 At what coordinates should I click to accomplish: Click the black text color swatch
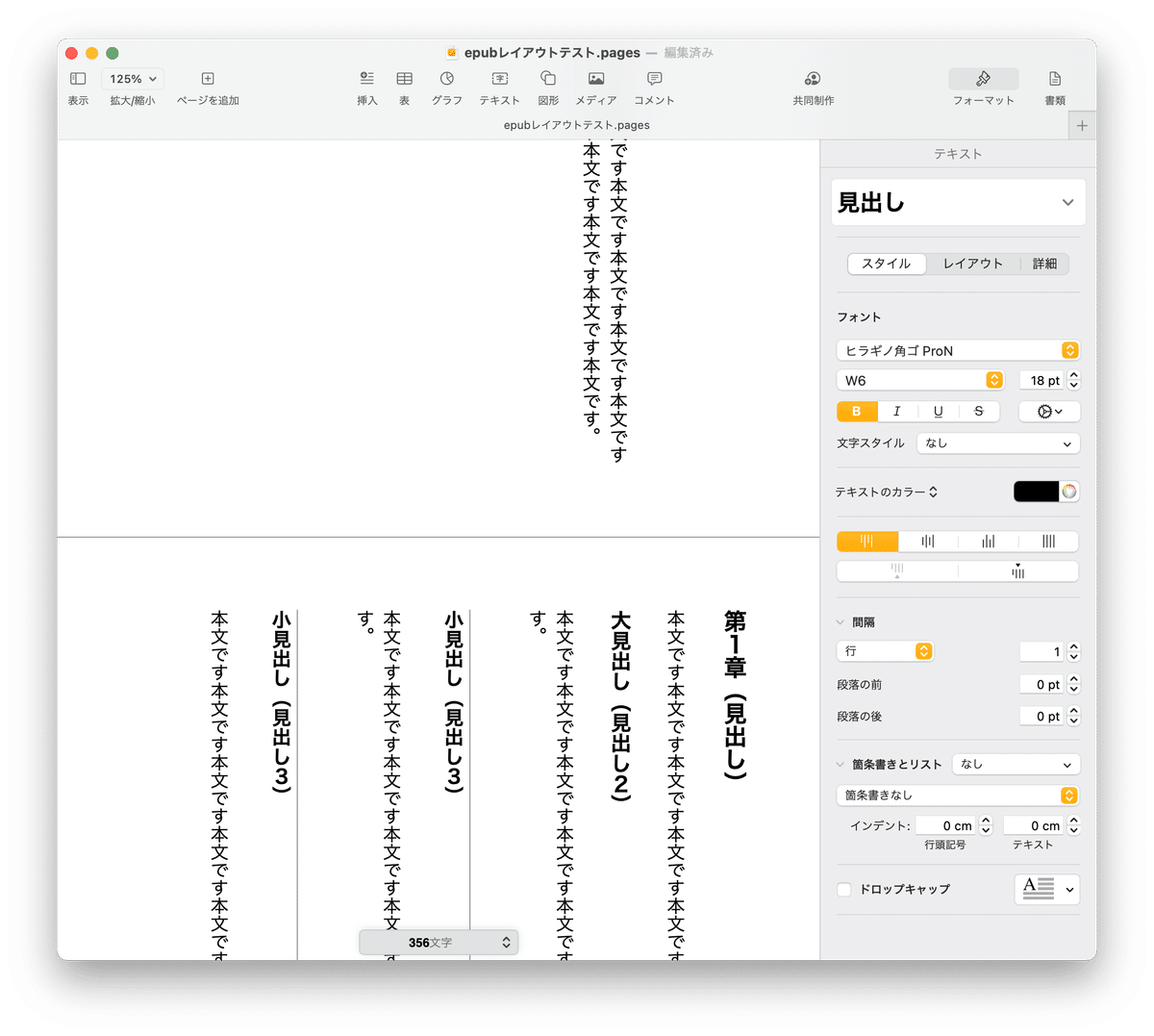click(1036, 492)
